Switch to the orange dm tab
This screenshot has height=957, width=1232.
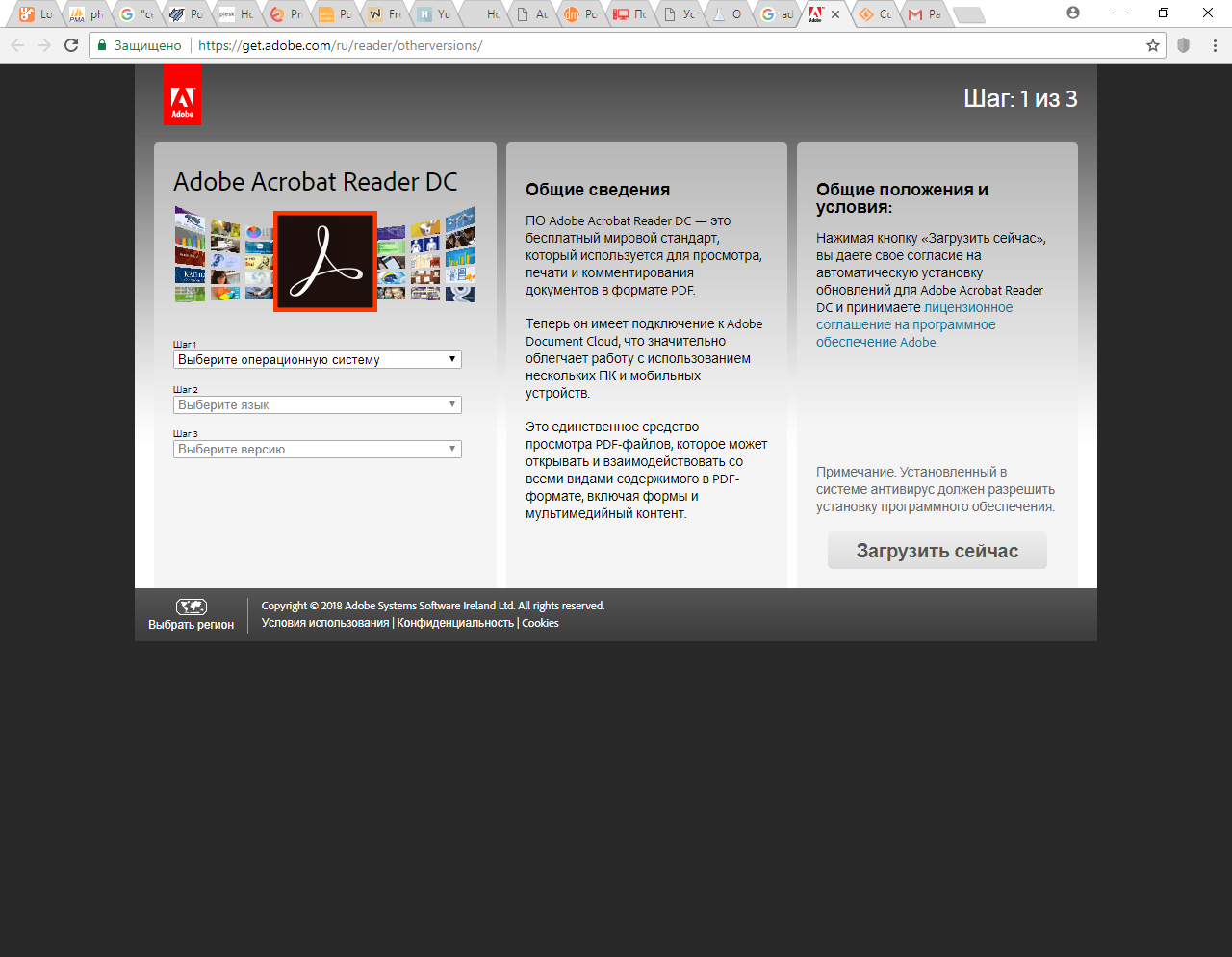click(x=580, y=14)
